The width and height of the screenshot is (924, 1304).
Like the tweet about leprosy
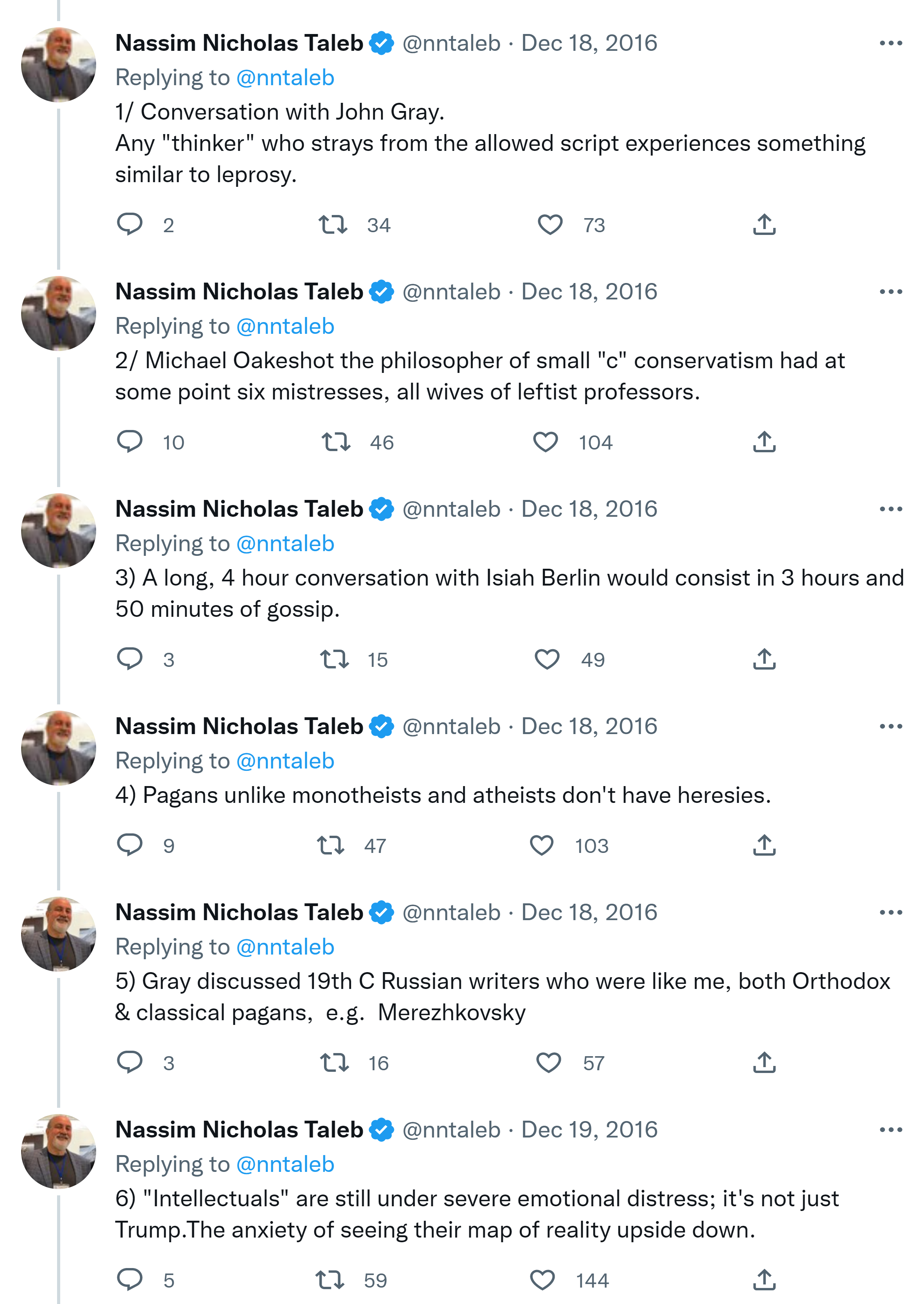550,225
